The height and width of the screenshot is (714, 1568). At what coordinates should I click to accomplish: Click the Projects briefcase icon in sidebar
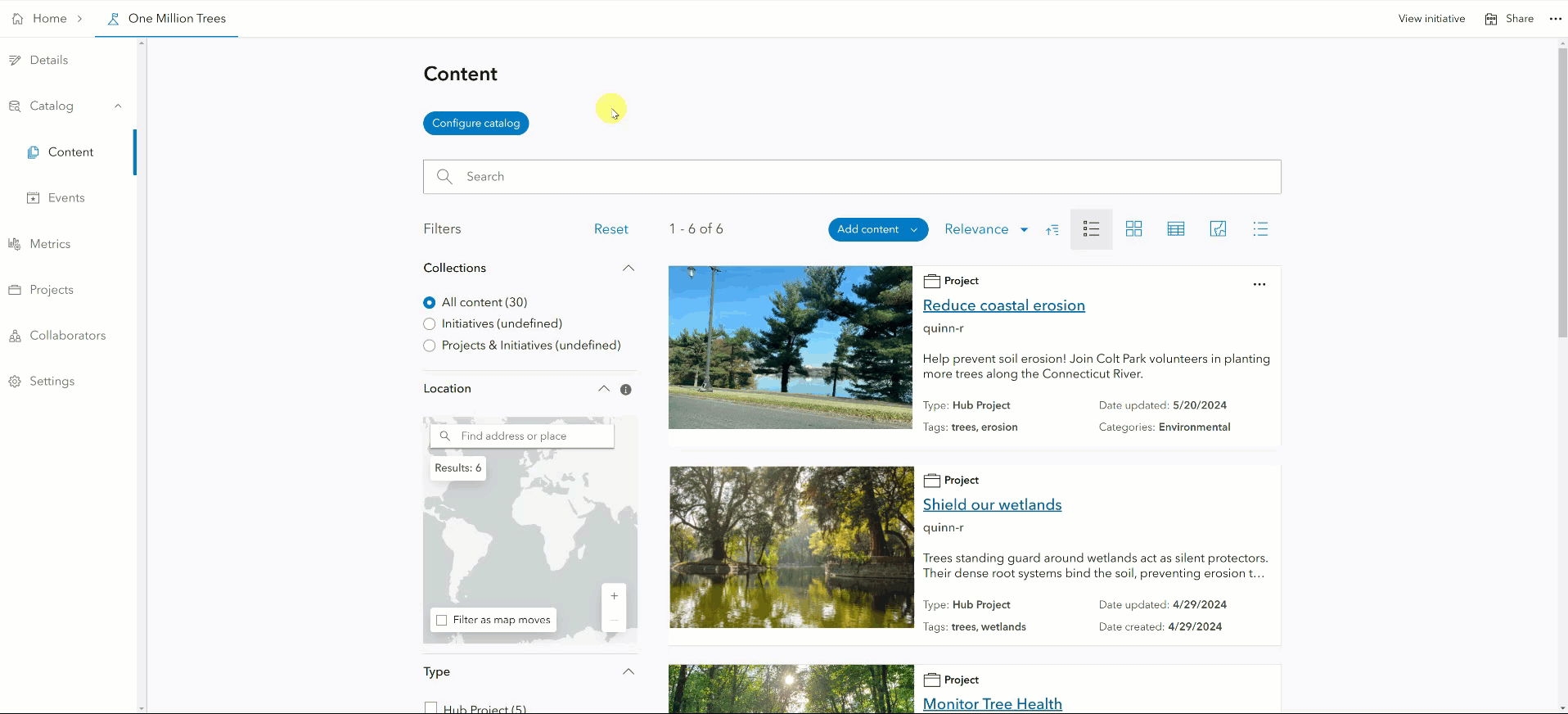pyautogui.click(x=15, y=290)
